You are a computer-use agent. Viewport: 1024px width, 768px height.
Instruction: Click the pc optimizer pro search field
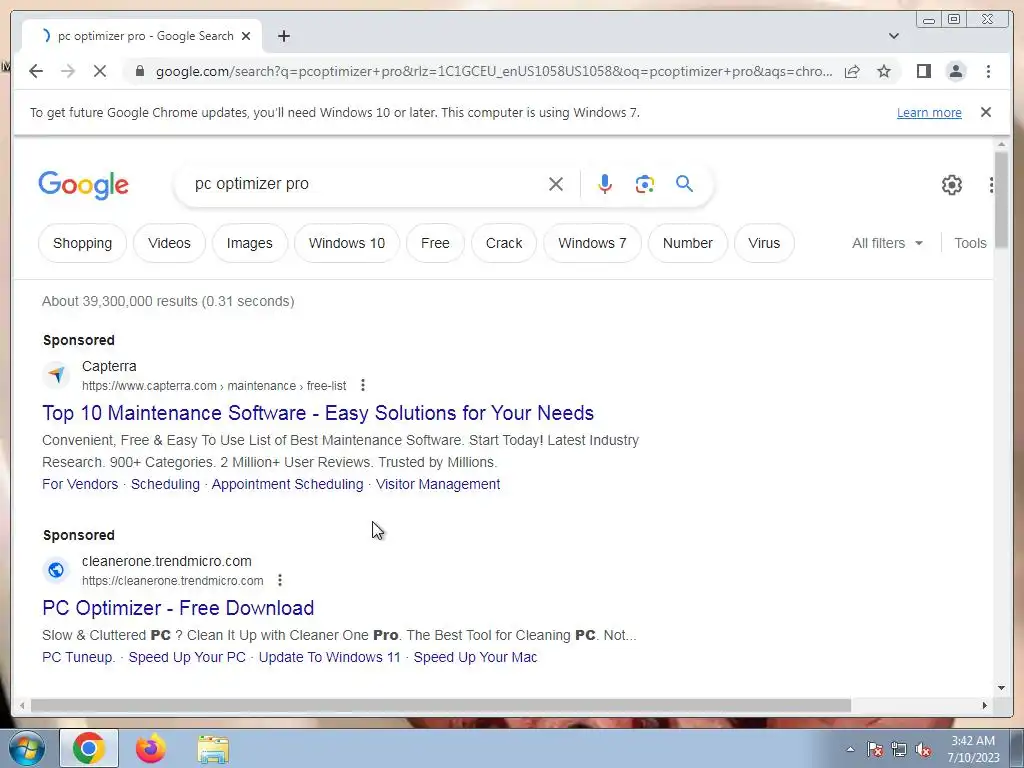click(366, 184)
